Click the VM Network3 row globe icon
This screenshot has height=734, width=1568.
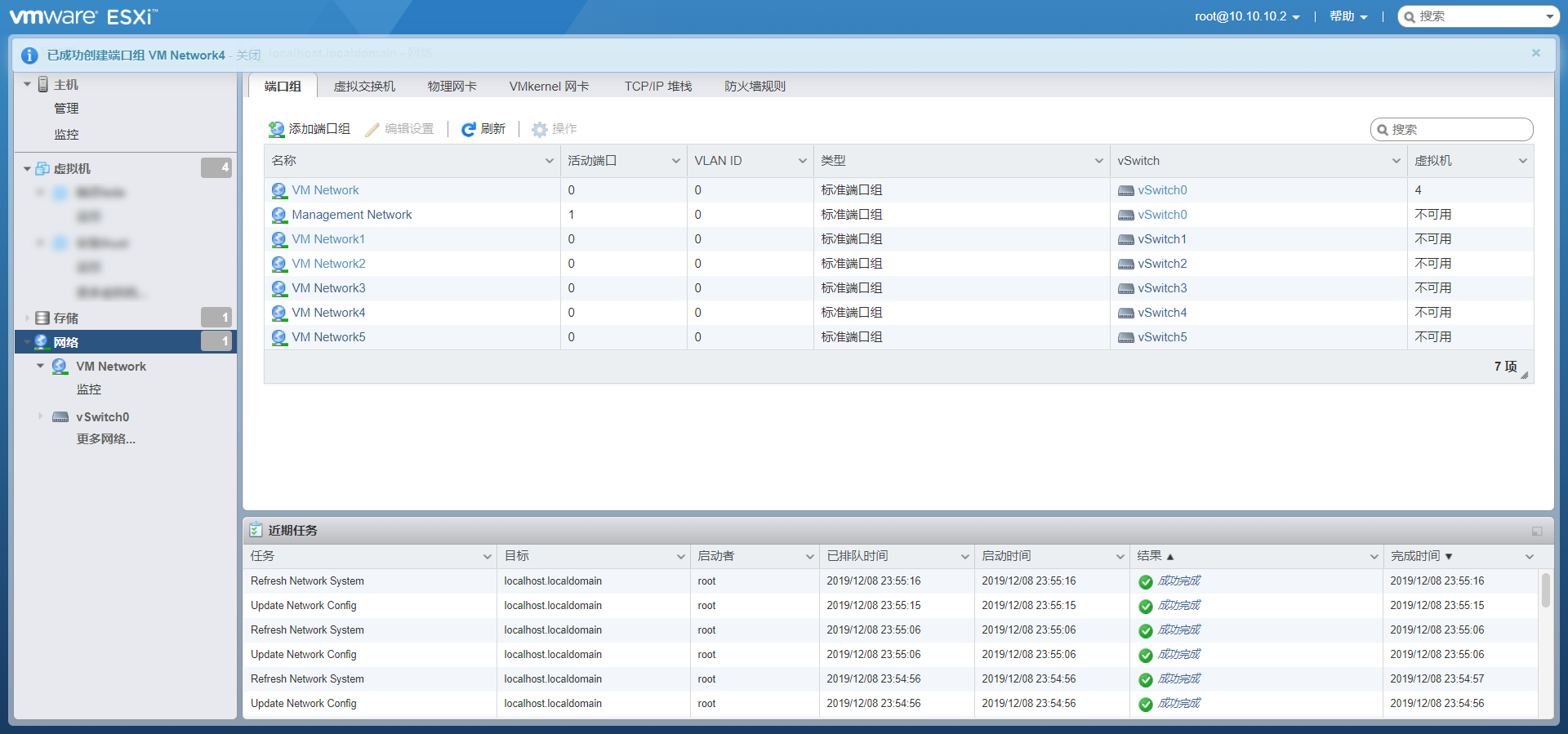point(279,288)
